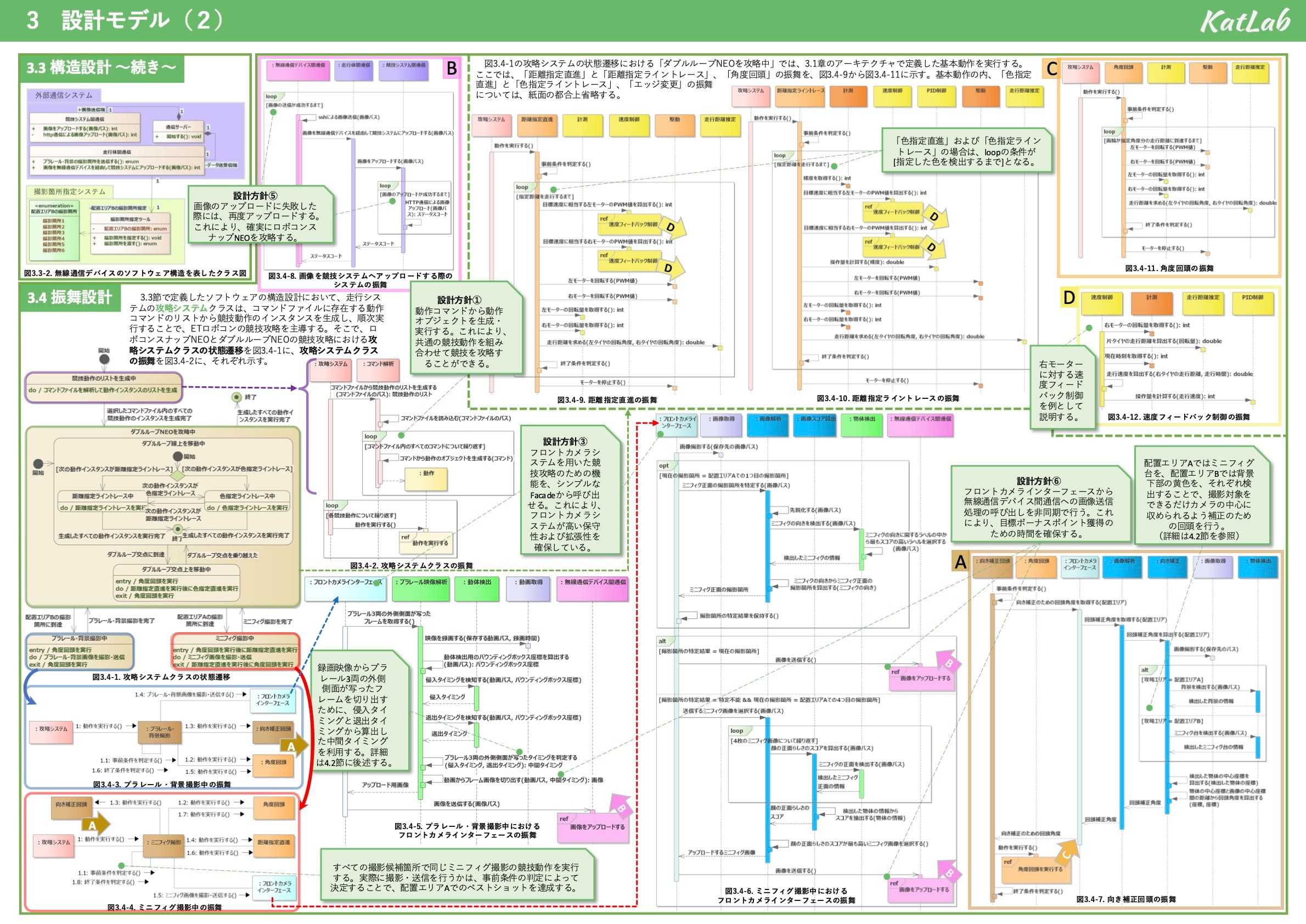Screen dimensions: 1306x924
Task: Click the caption 図3.4-6 ミニフィグ撮影中における振舞
Action: pos(786,895)
